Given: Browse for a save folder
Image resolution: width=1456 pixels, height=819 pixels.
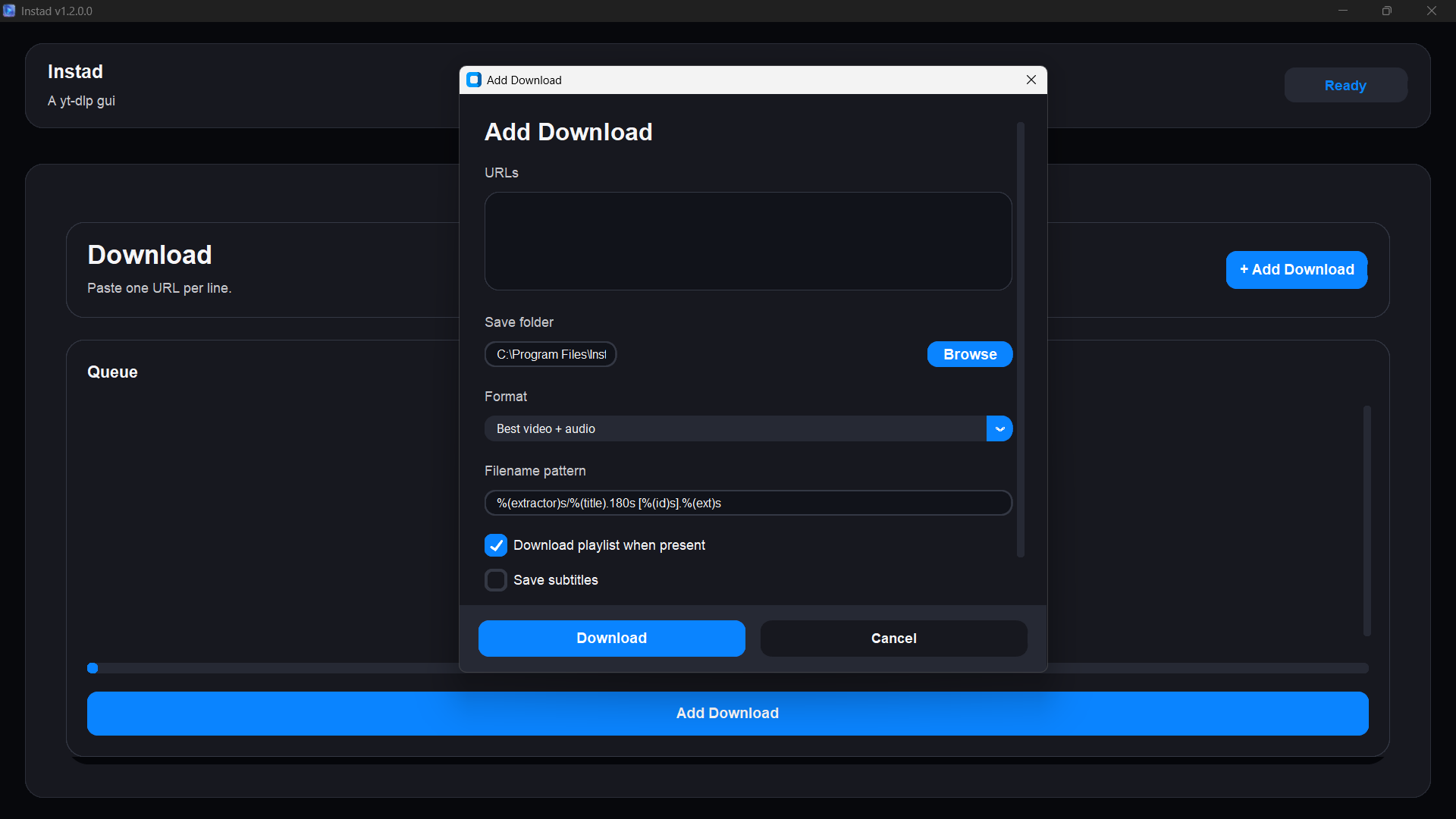Looking at the screenshot, I should tap(970, 354).
